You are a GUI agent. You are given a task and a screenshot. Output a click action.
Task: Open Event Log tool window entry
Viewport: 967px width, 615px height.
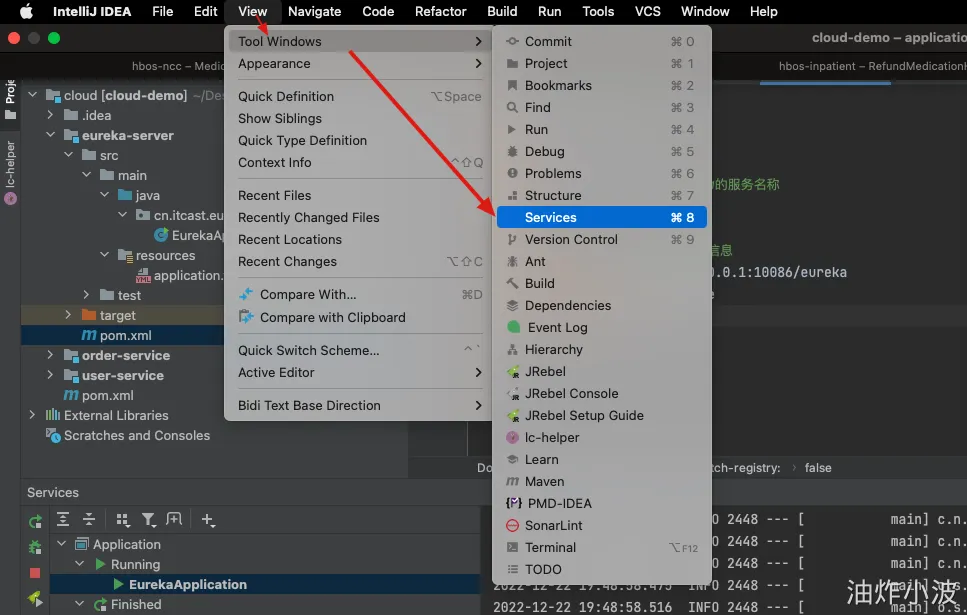pos(601,328)
